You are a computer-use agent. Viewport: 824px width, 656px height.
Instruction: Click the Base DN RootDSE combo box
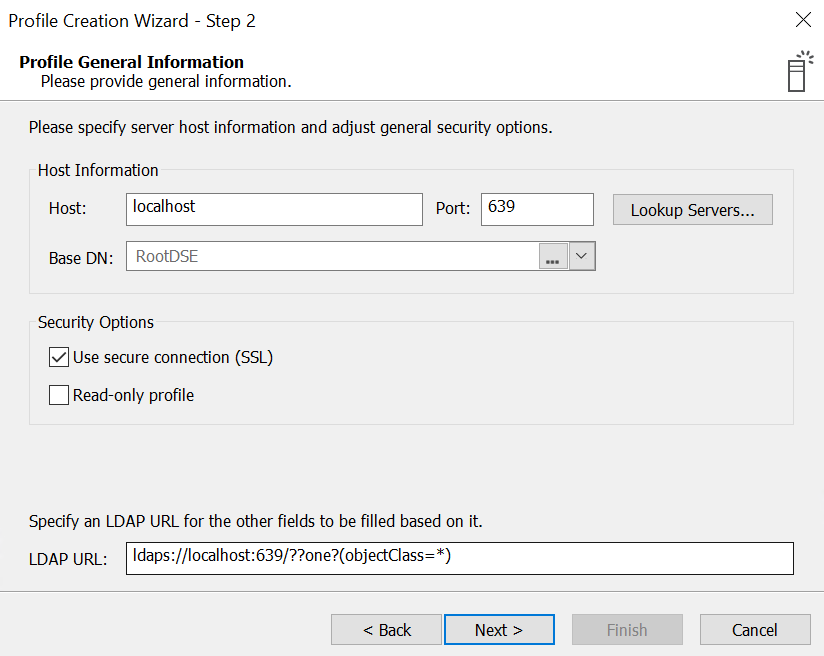click(332, 257)
